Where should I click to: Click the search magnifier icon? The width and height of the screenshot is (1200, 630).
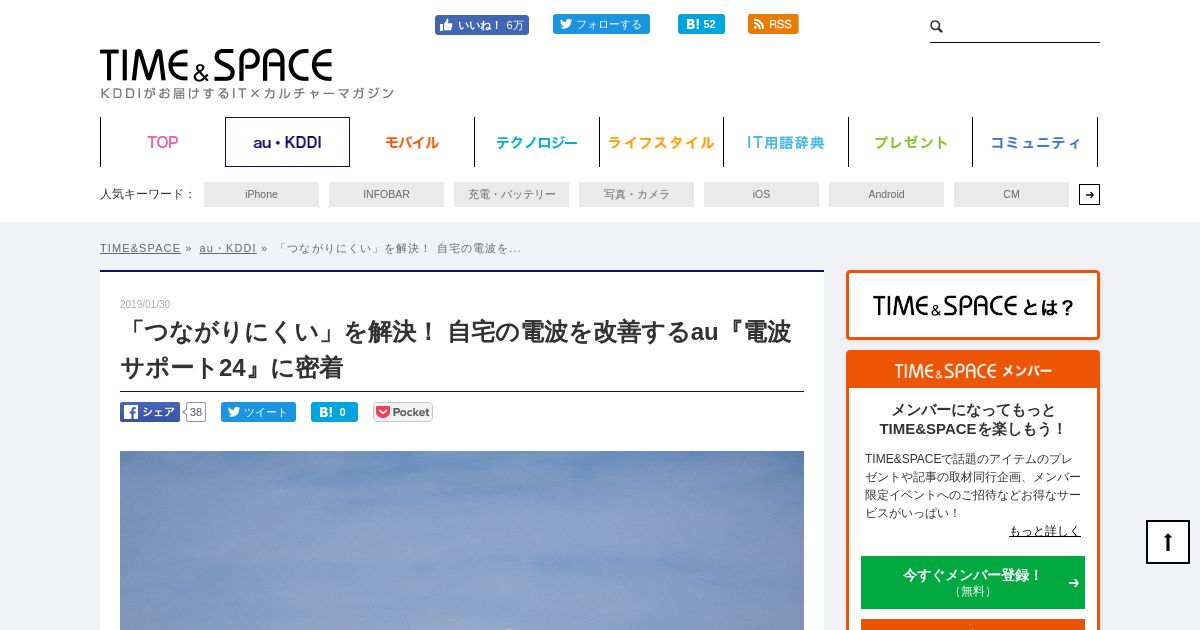point(937,27)
